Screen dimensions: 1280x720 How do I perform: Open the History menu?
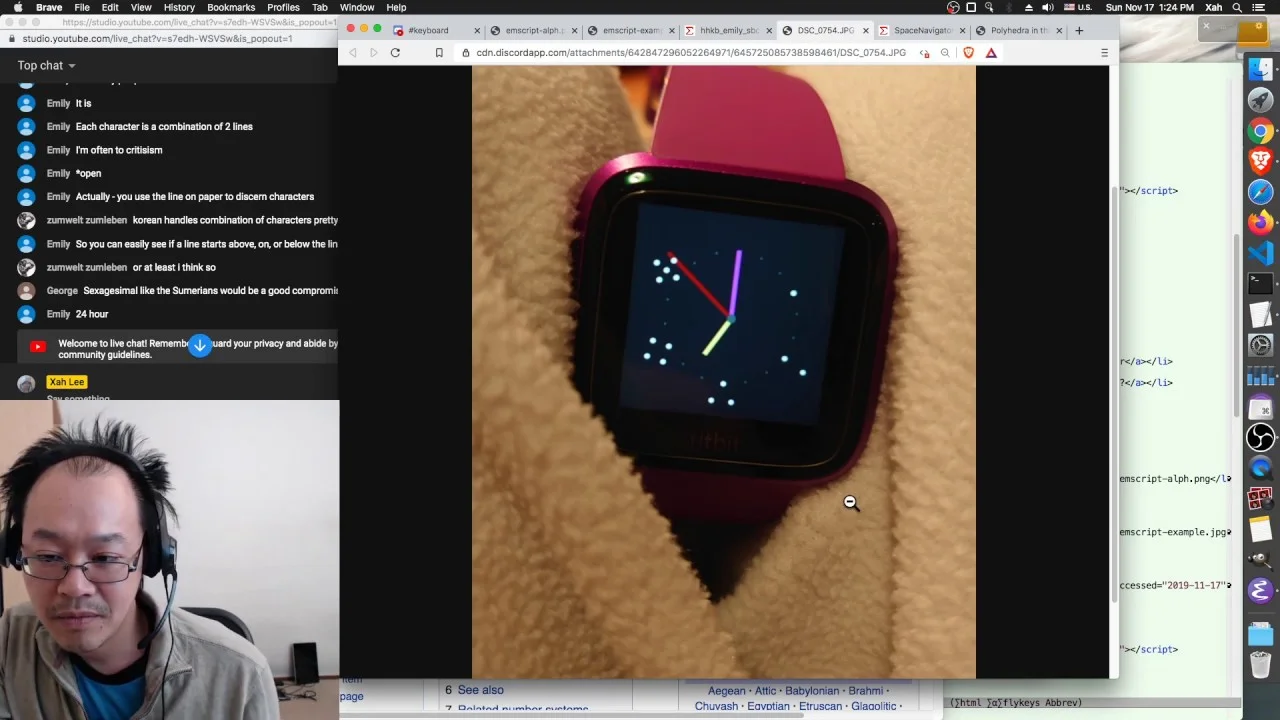click(x=179, y=7)
